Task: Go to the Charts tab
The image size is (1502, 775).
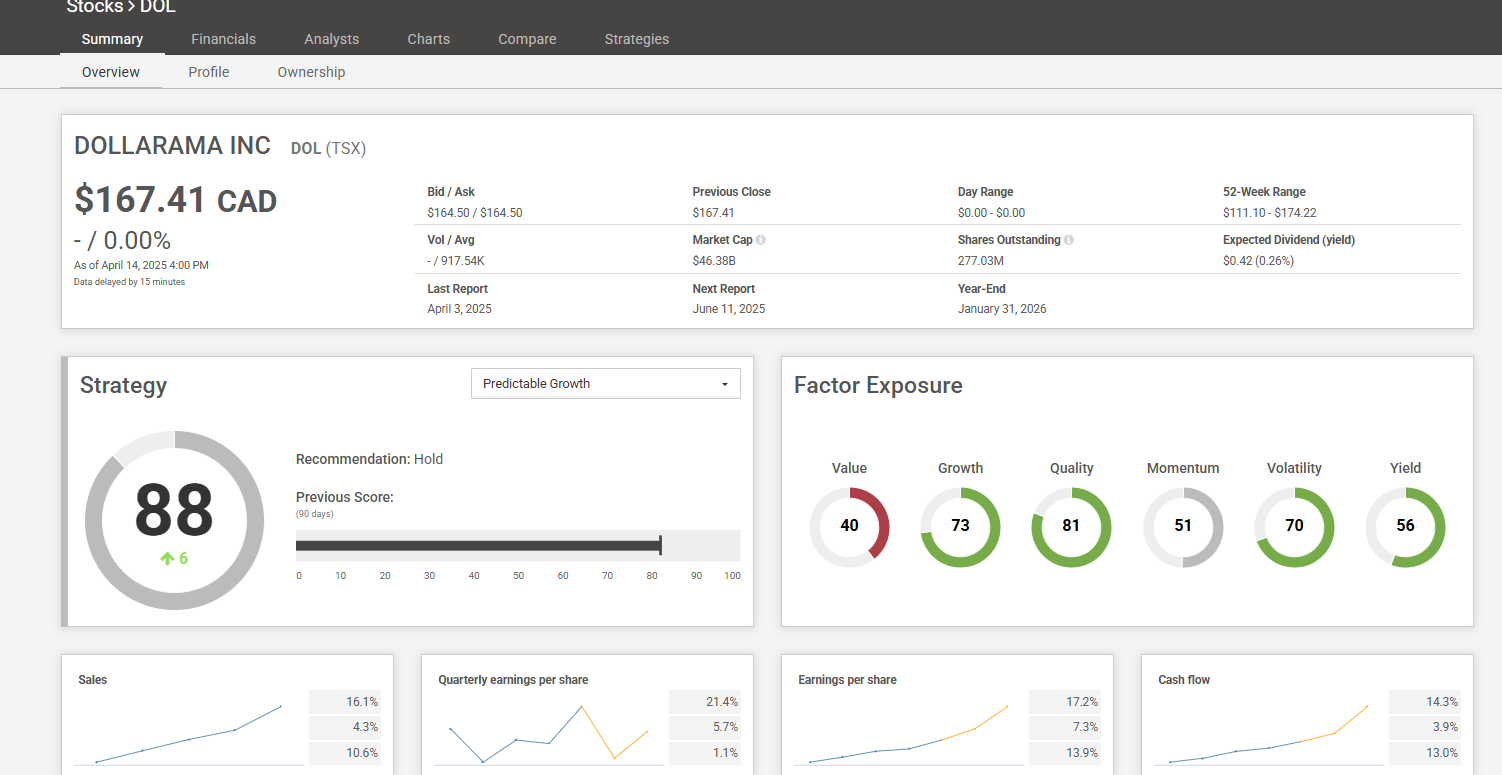Action: [429, 39]
